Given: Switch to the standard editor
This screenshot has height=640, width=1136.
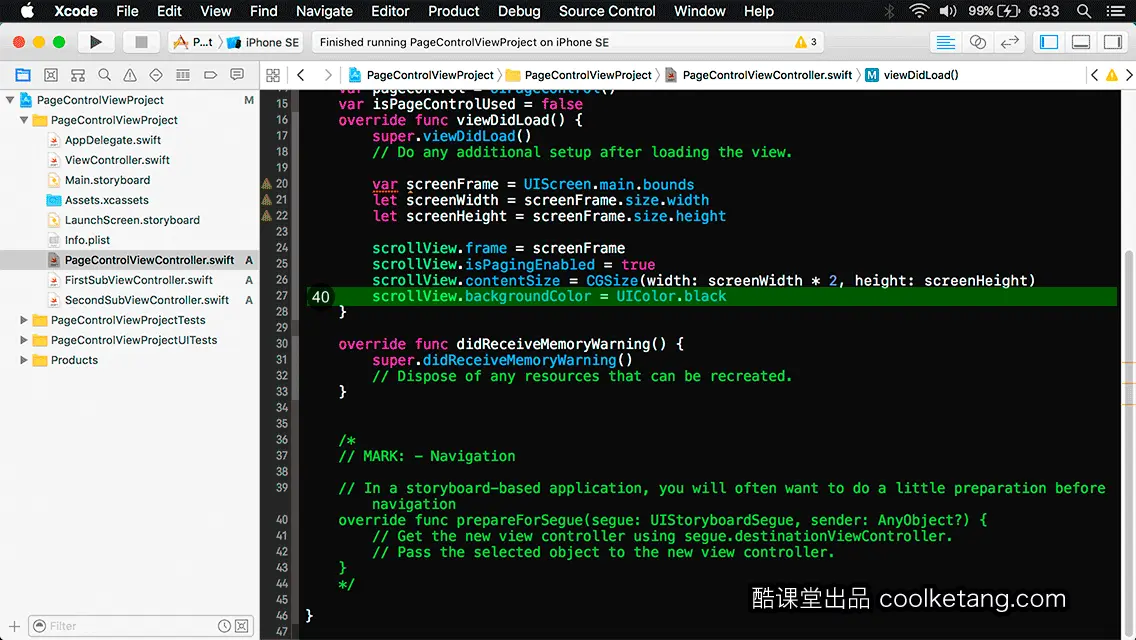Looking at the screenshot, I should pos(945,42).
